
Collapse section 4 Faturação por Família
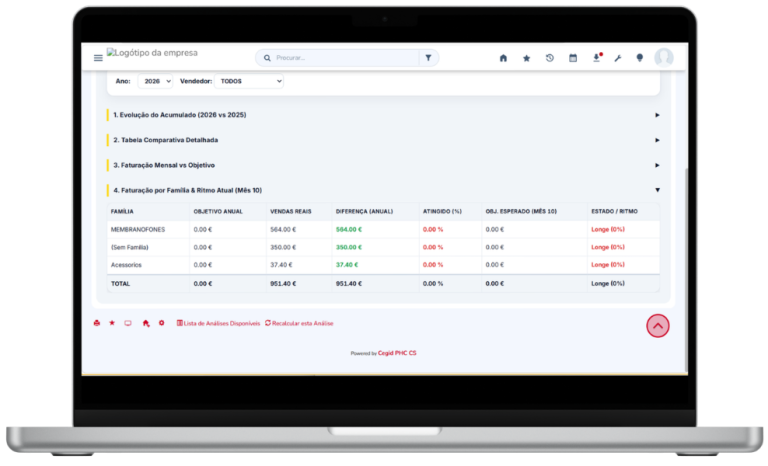(x=383, y=190)
